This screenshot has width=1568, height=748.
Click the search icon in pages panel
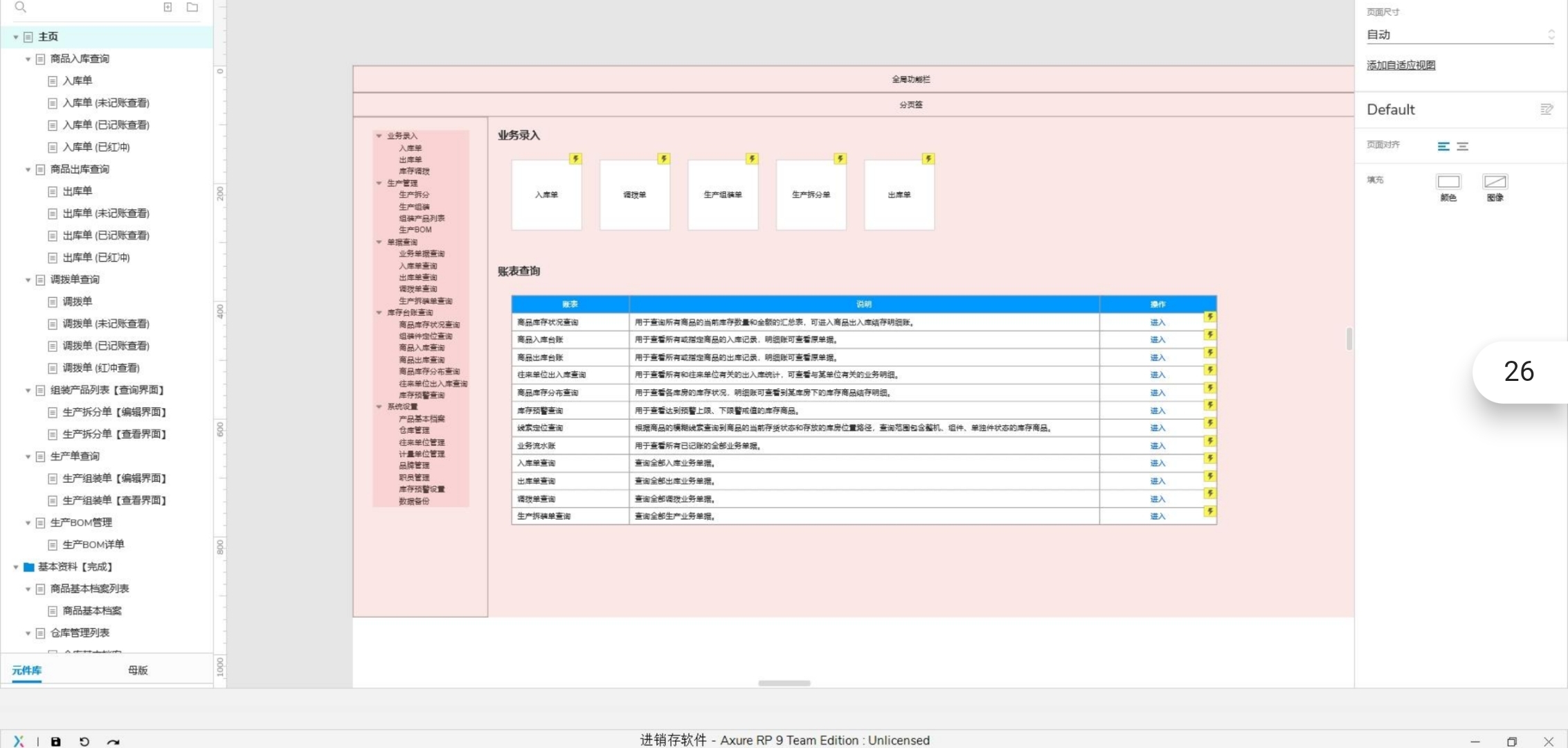point(21,7)
